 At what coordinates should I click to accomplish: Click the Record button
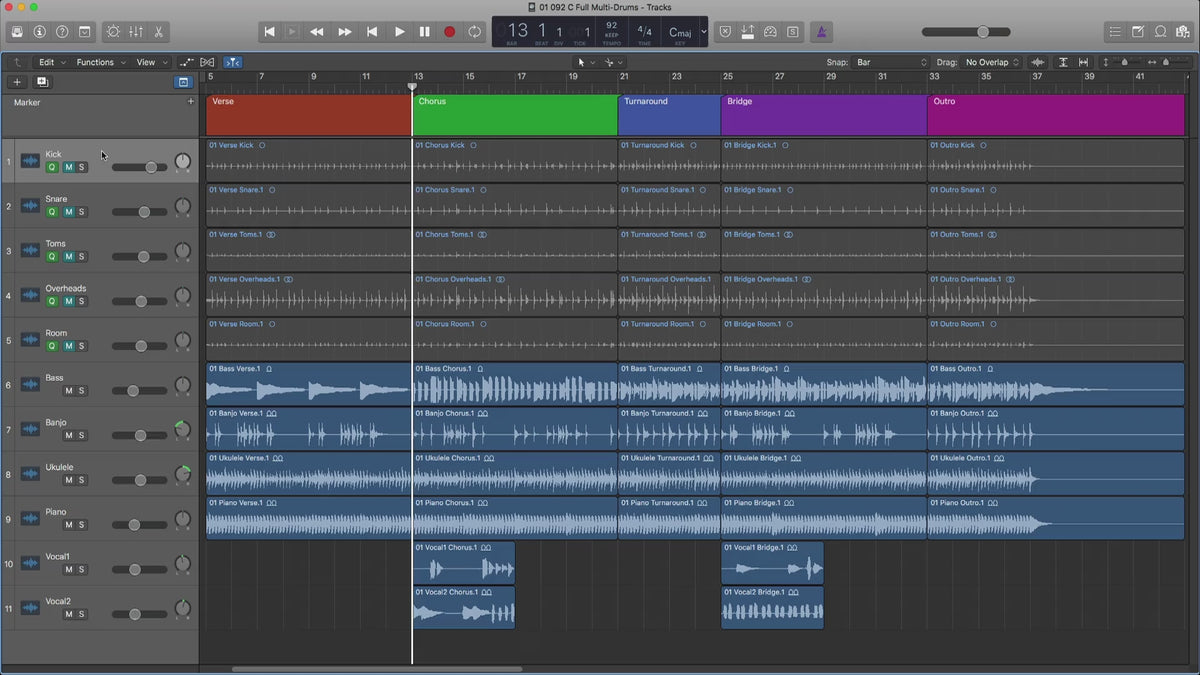(x=449, y=32)
